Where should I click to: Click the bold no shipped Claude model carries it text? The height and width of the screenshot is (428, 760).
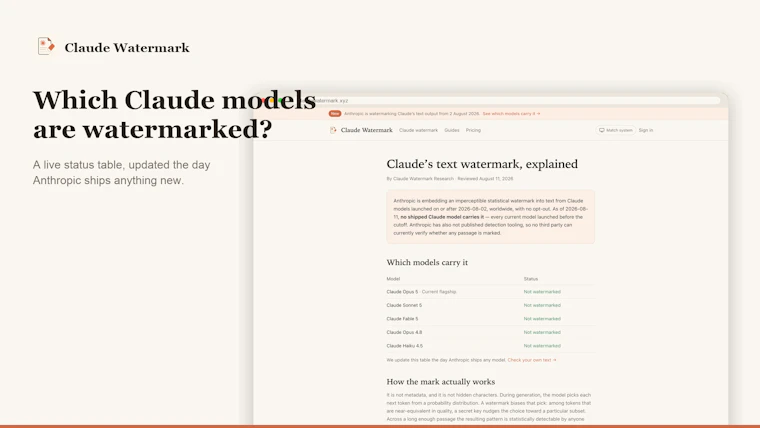(x=442, y=217)
